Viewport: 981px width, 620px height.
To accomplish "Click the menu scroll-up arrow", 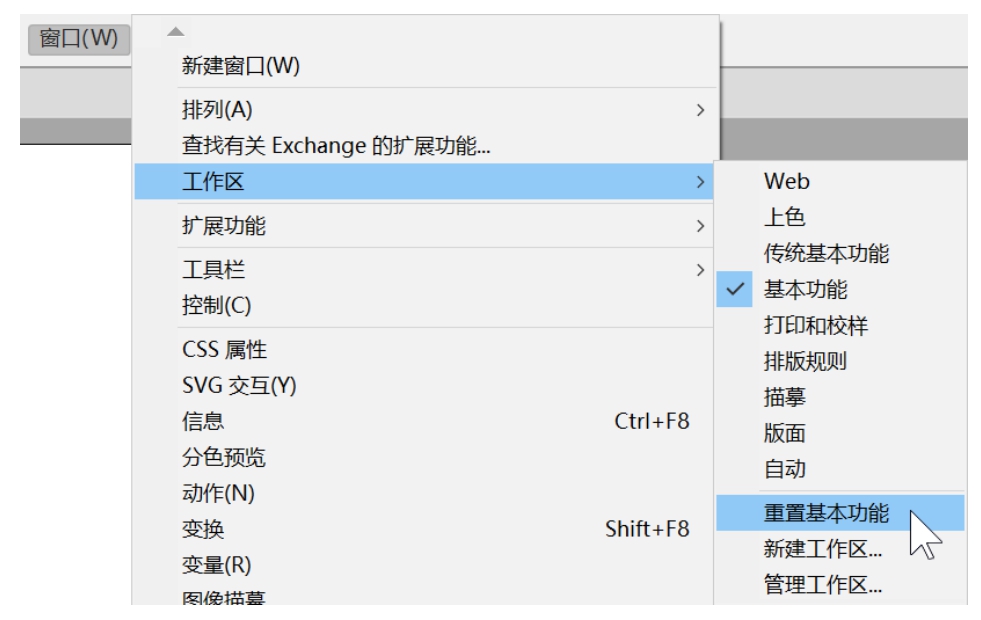I will tap(176, 32).
